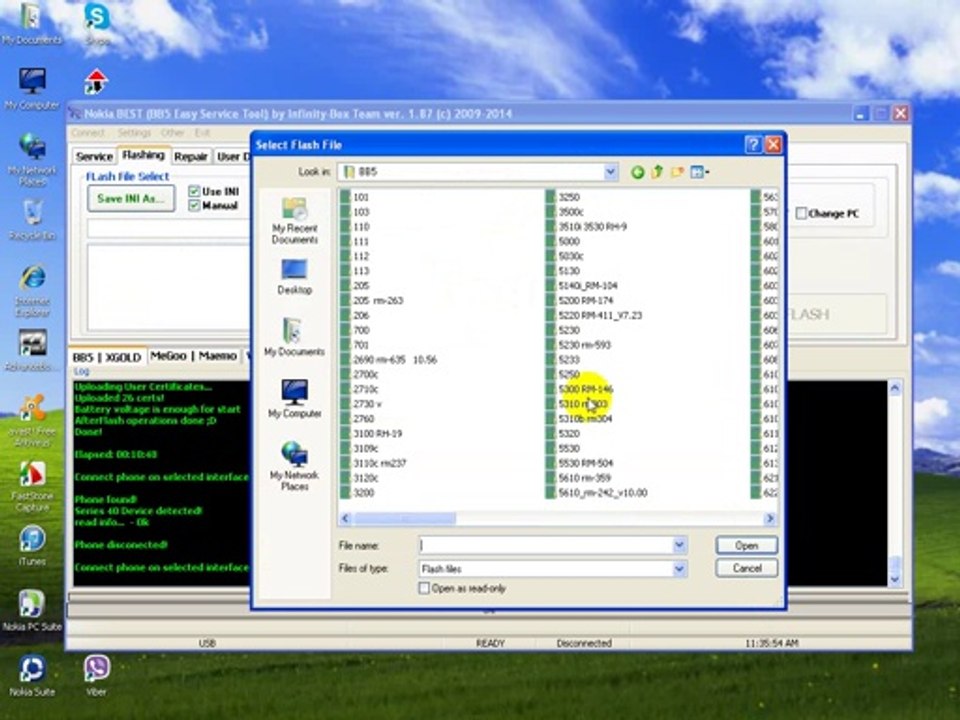This screenshot has width=960, height=720.
Task: Open Recycle Bin desktop icon
Action: pyautogui.click(x=32, y=219)
